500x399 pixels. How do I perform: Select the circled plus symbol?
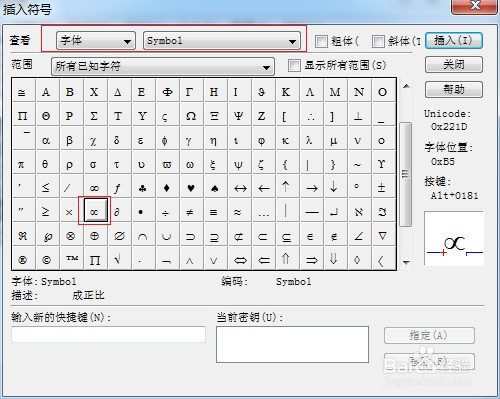pyautogui.click(x=94, y=236)
